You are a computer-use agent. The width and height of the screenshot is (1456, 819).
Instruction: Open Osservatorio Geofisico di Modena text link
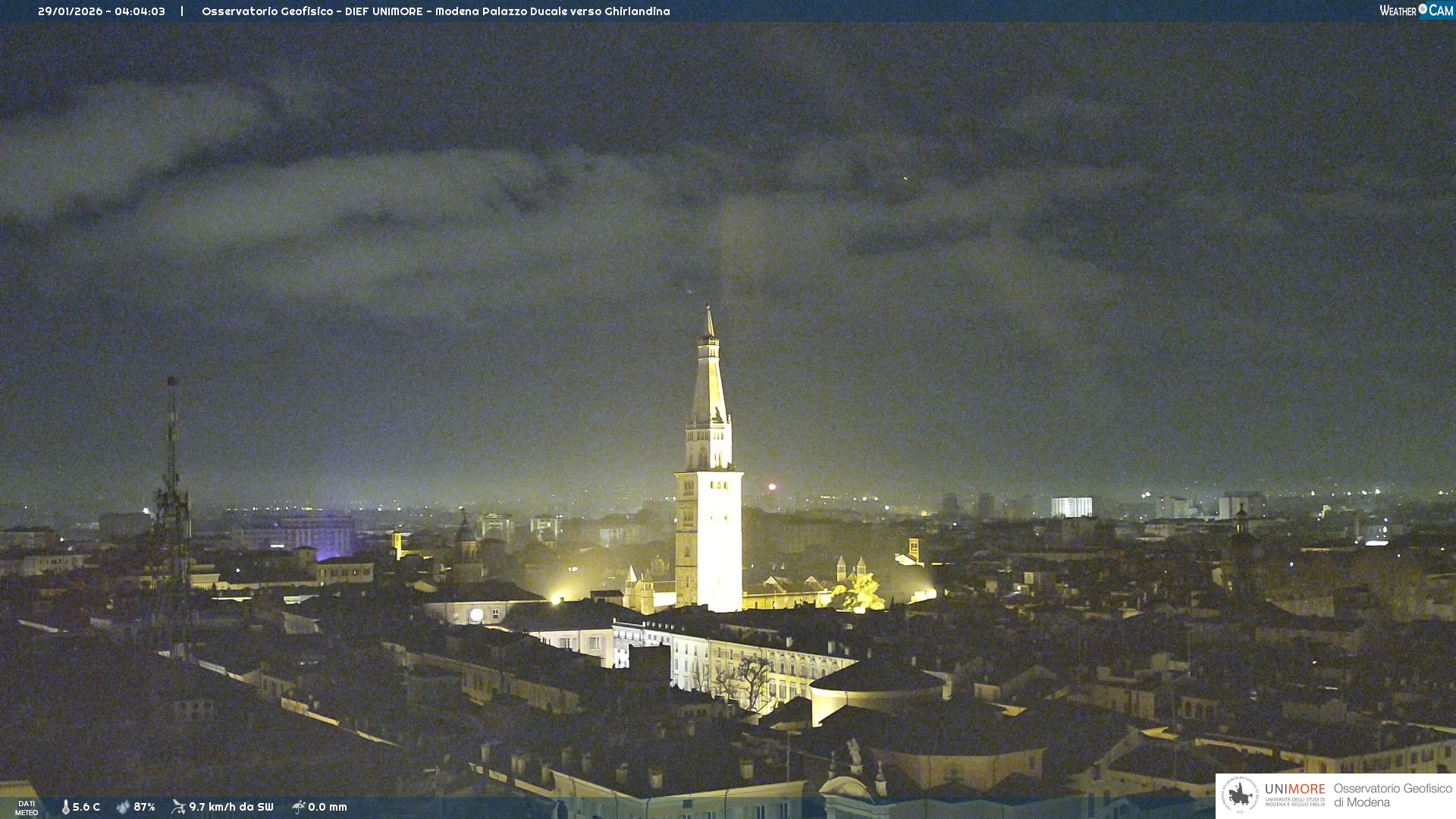(1392, 795)
